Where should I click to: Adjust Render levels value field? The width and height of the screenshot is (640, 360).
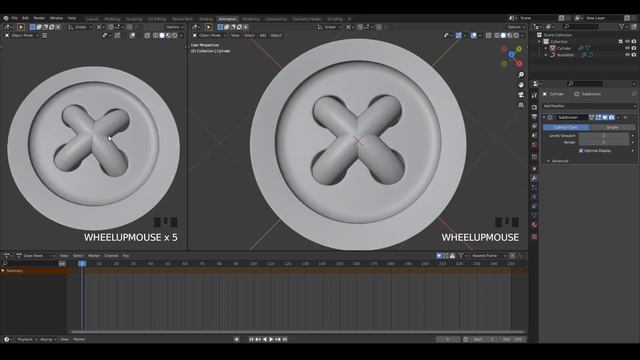[604, 142]
